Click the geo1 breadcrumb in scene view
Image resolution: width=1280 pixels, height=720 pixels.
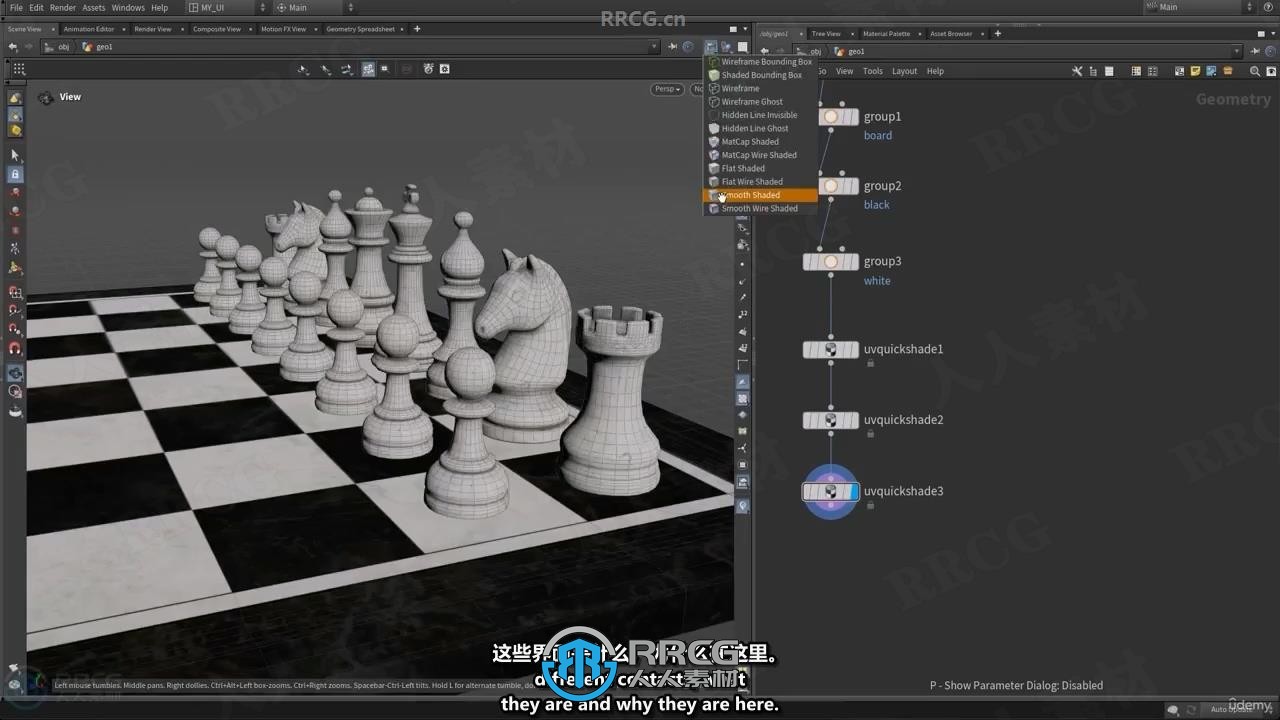(98, 47)
